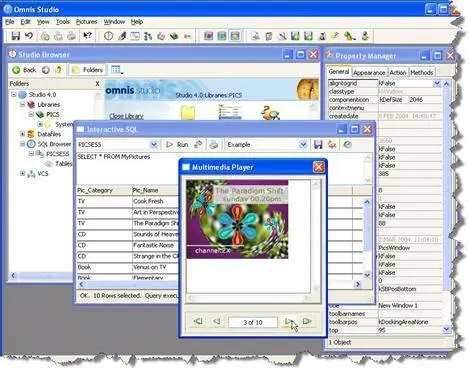Click the Back icon in Studio Browser
This screenshot has width=469, height=370.
(x=16, y=70)
